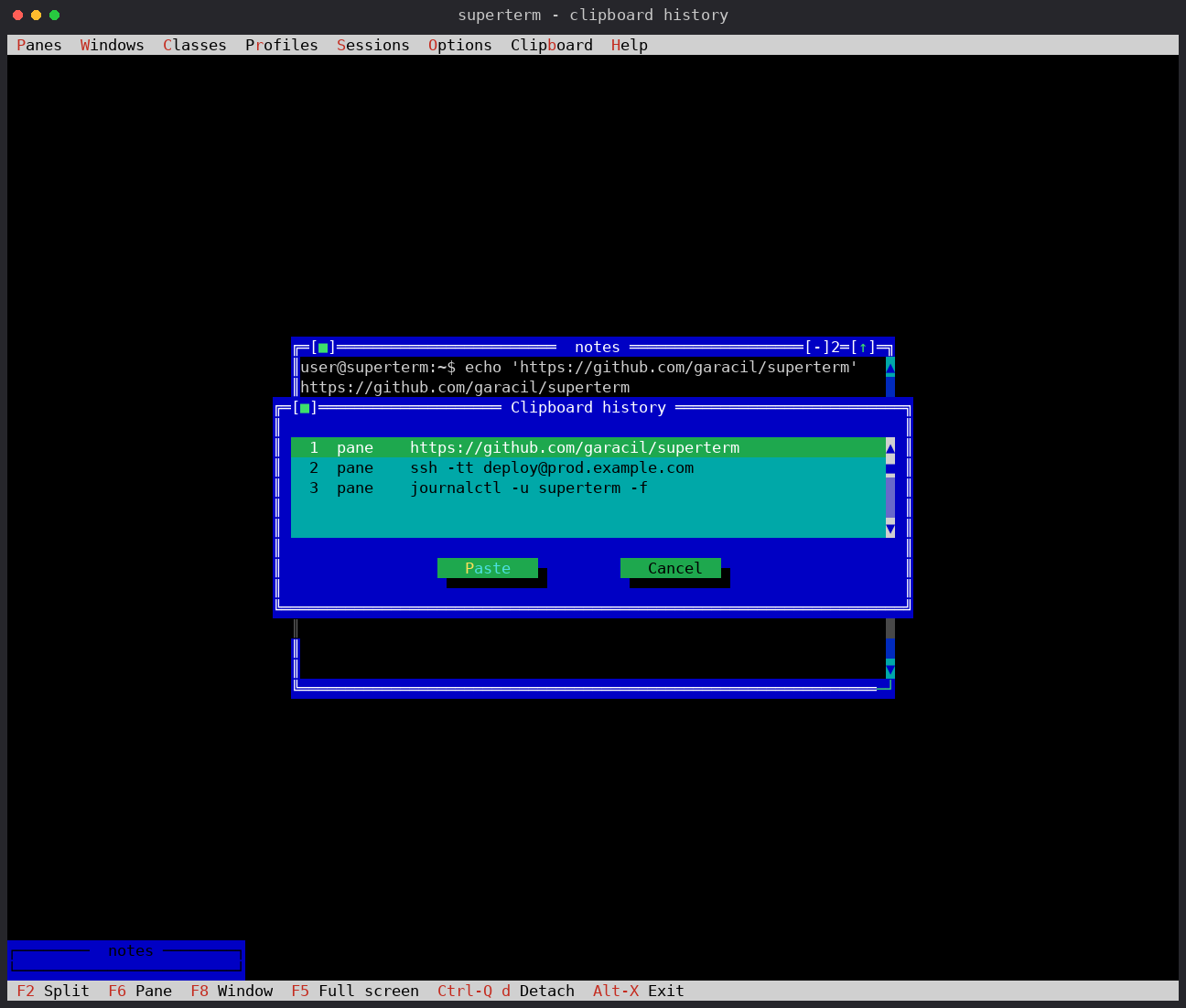Click the clipboard list scroll-up arrow
The image size is (1186, 1008).
pos(890,447)
